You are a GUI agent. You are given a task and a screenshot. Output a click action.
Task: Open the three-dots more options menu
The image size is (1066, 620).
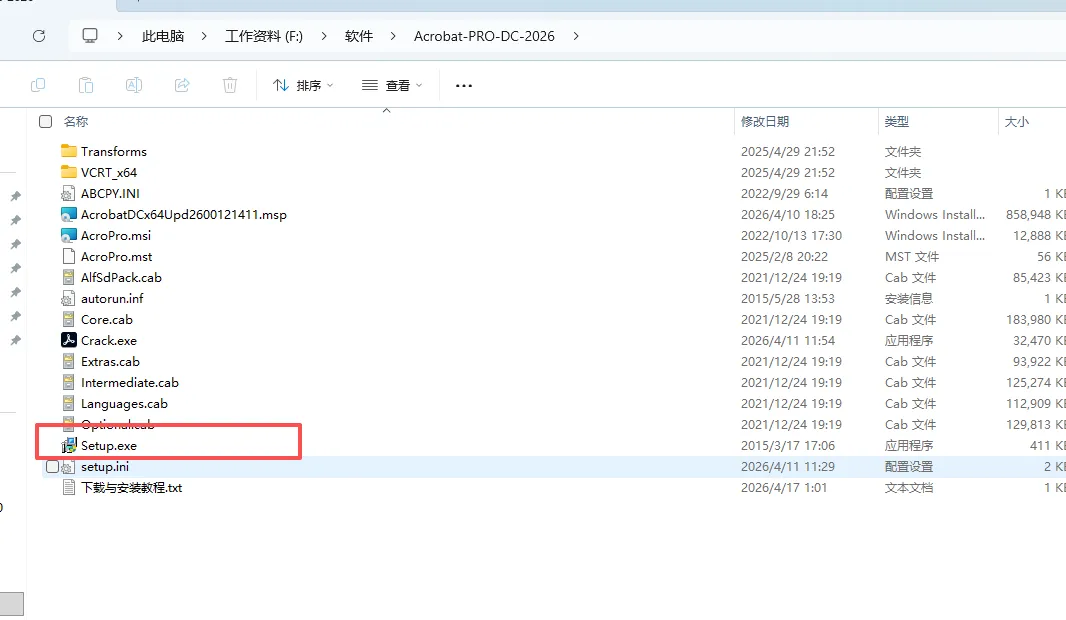point(464,86)
